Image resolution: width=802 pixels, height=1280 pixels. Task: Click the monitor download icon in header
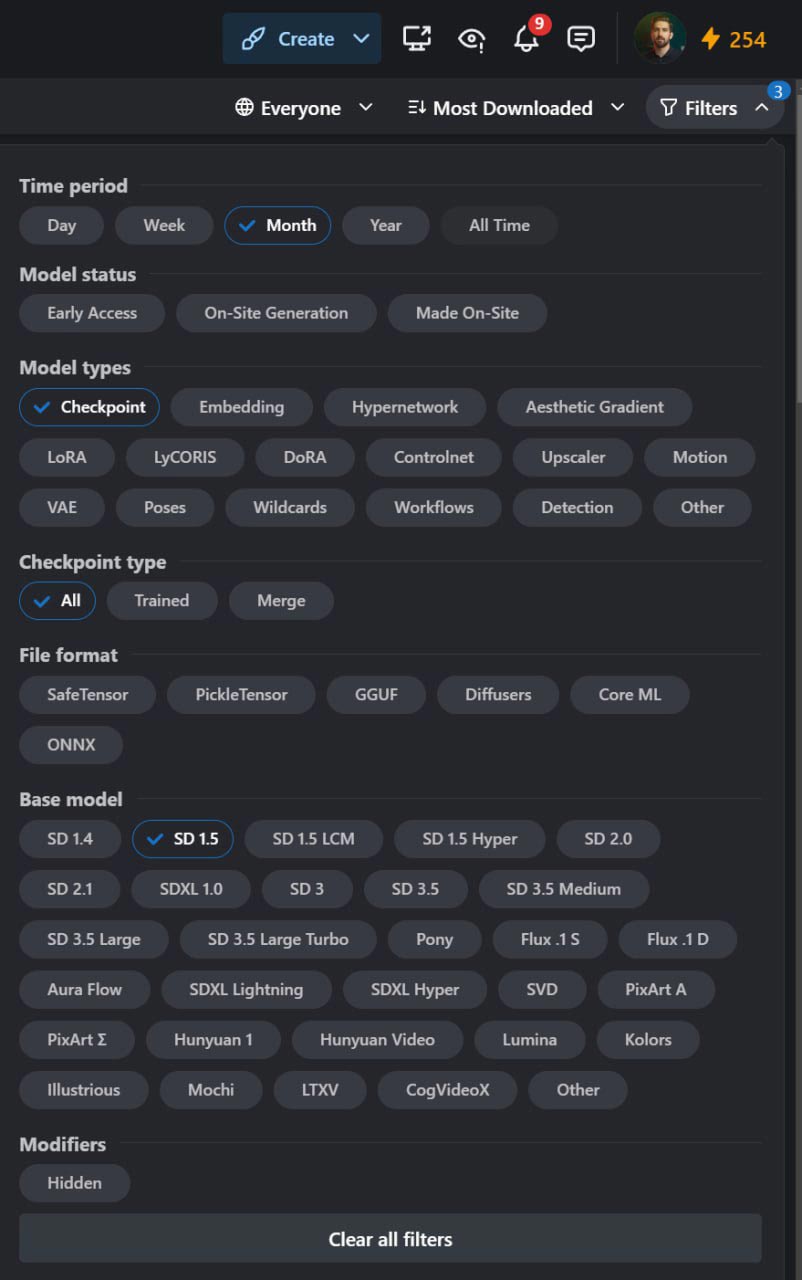click(416, 39)
